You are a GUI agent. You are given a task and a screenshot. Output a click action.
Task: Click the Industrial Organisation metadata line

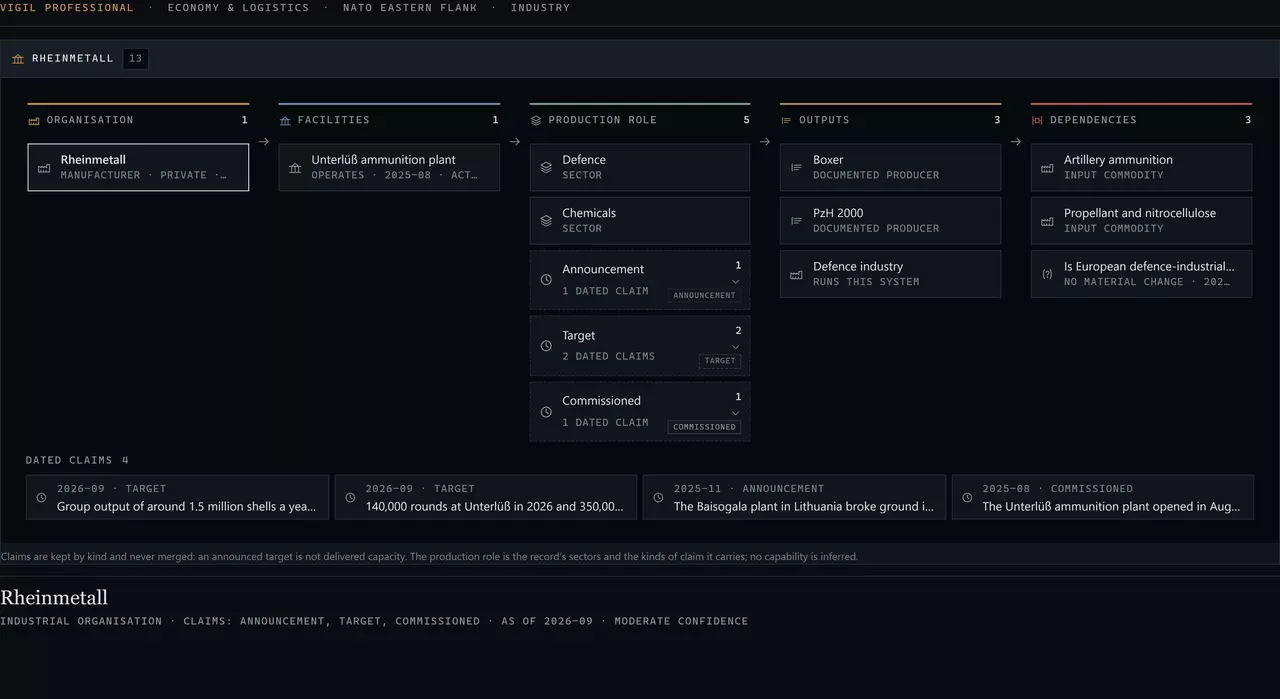(374, 621)
